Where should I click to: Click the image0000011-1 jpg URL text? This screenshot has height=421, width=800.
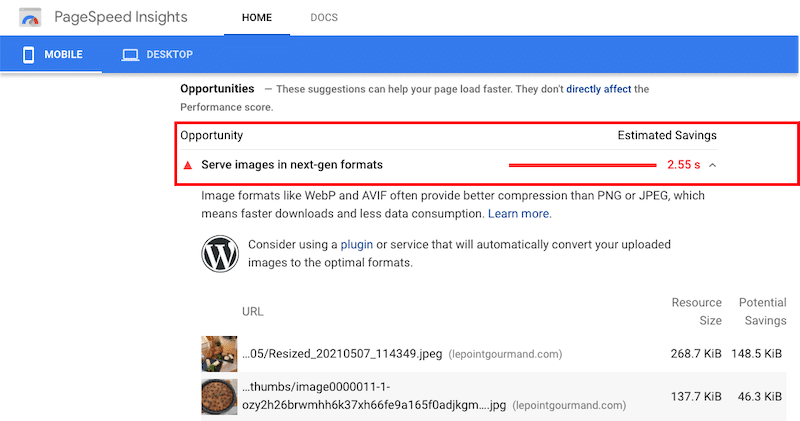click(x=374, y=396)
